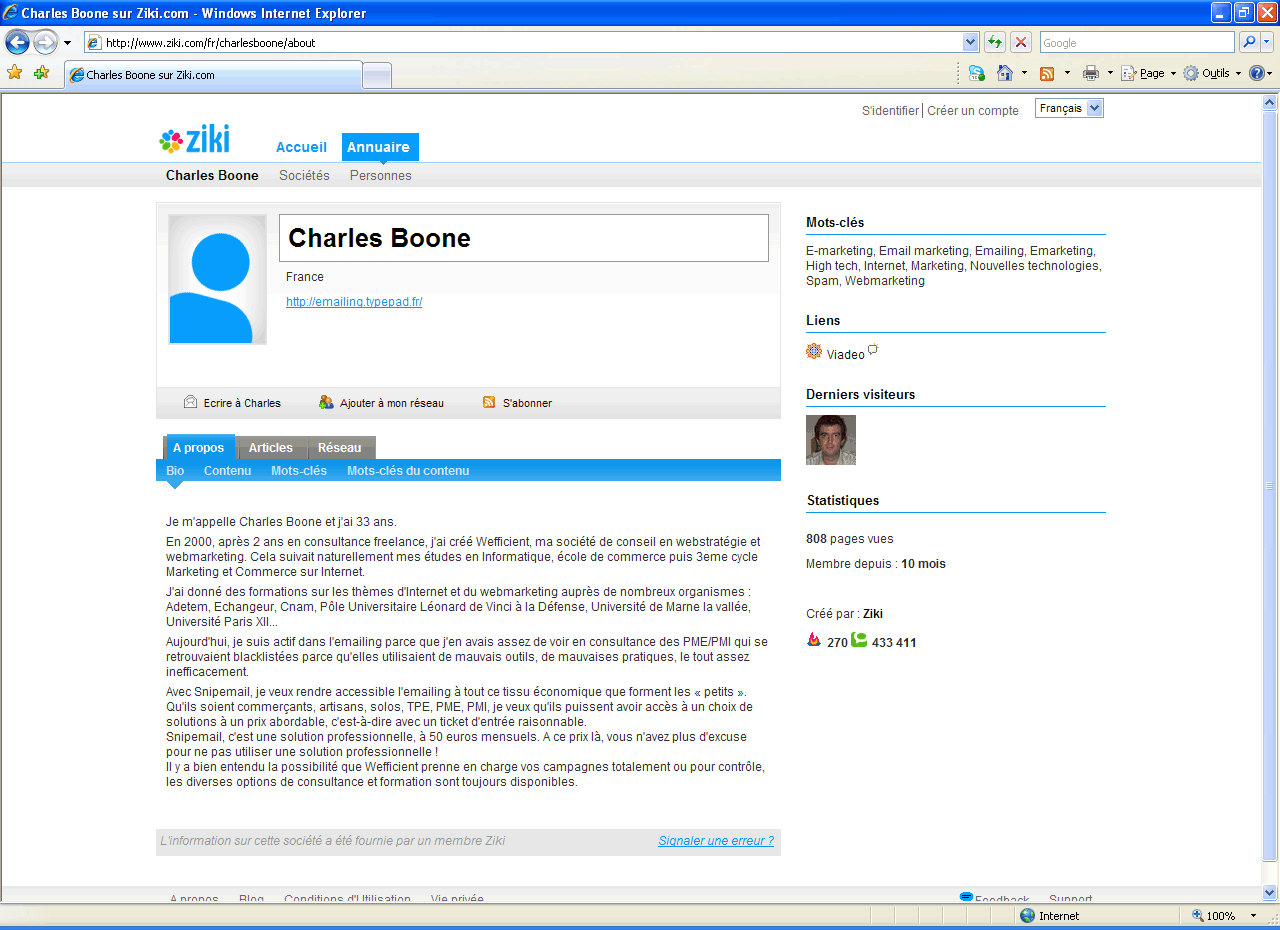Open the Page menu
This screenshot has height=930, width=1280.
pos(1148,73)
